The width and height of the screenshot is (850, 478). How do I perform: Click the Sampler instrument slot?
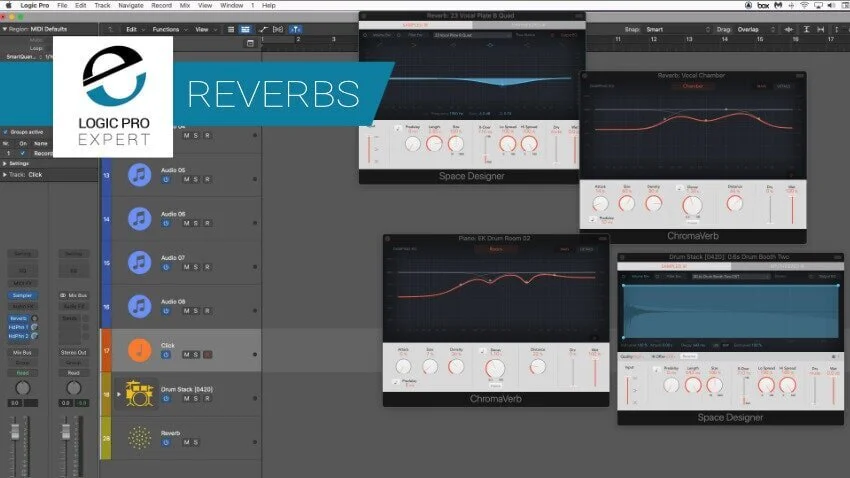click(x=22, y=295)
